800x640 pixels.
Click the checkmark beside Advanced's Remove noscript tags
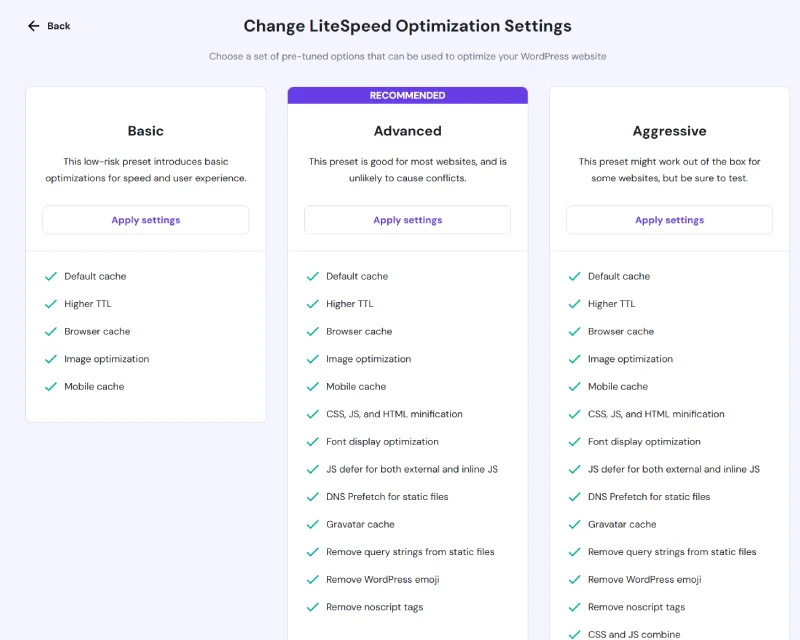(x=313, y=607)
